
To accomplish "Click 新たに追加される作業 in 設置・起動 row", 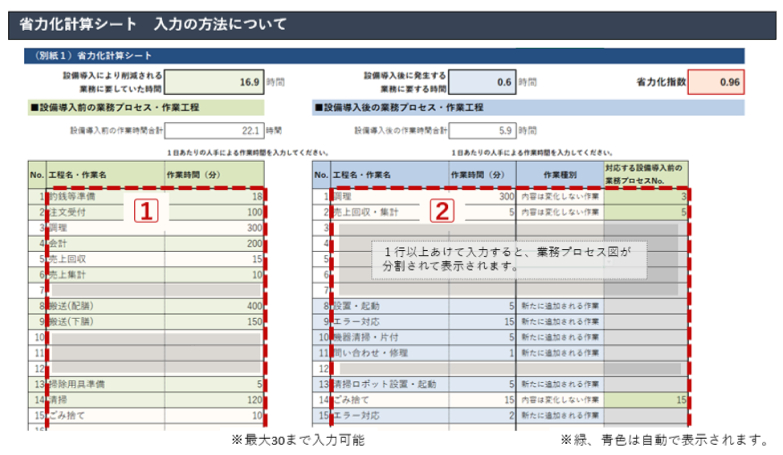I will click(x=560, y=306).
